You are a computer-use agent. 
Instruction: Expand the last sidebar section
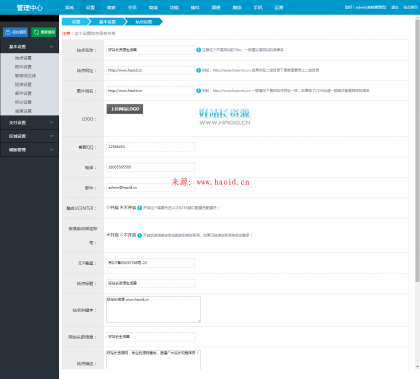pos(30,150)
